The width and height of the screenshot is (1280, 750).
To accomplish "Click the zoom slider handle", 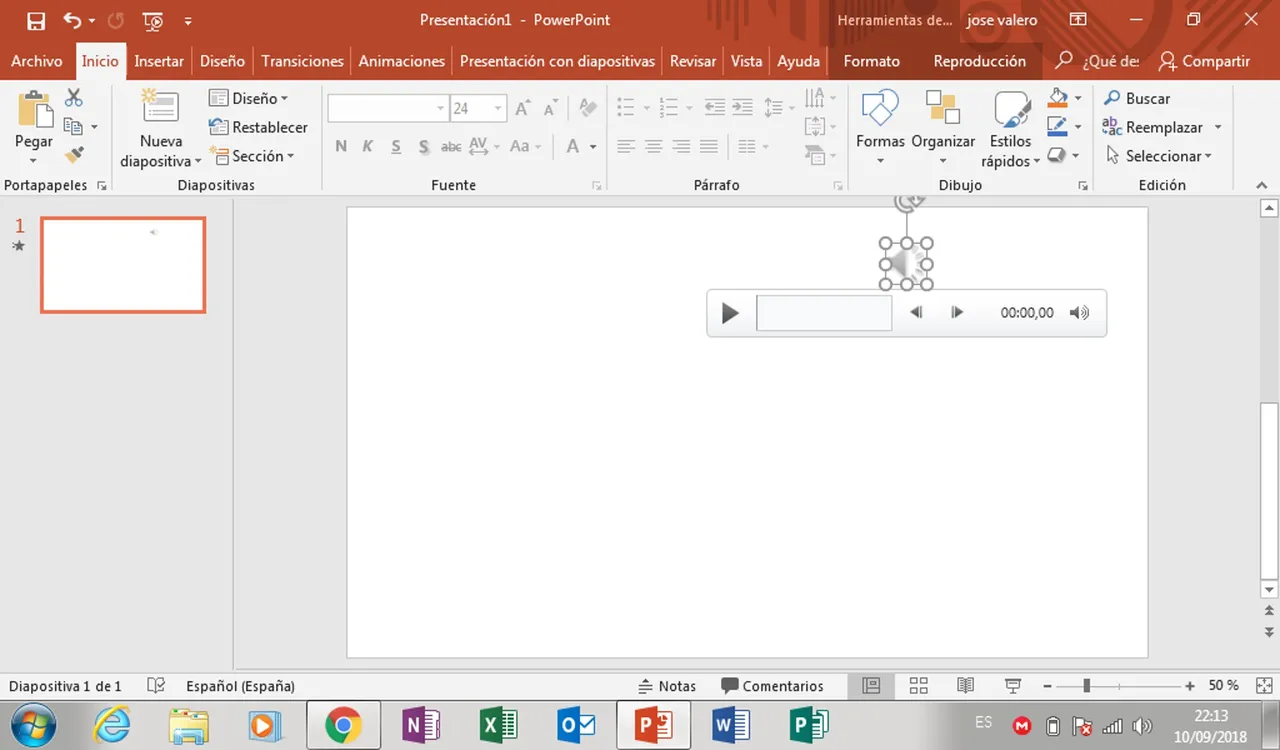I will 1086,686.
